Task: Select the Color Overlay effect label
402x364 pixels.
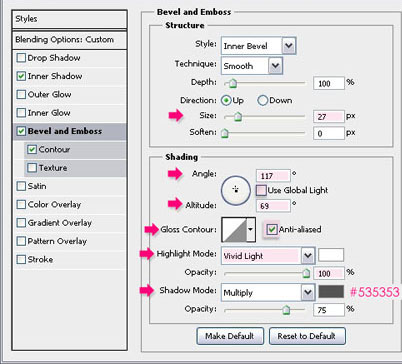Action: click(x=54, y=204)
